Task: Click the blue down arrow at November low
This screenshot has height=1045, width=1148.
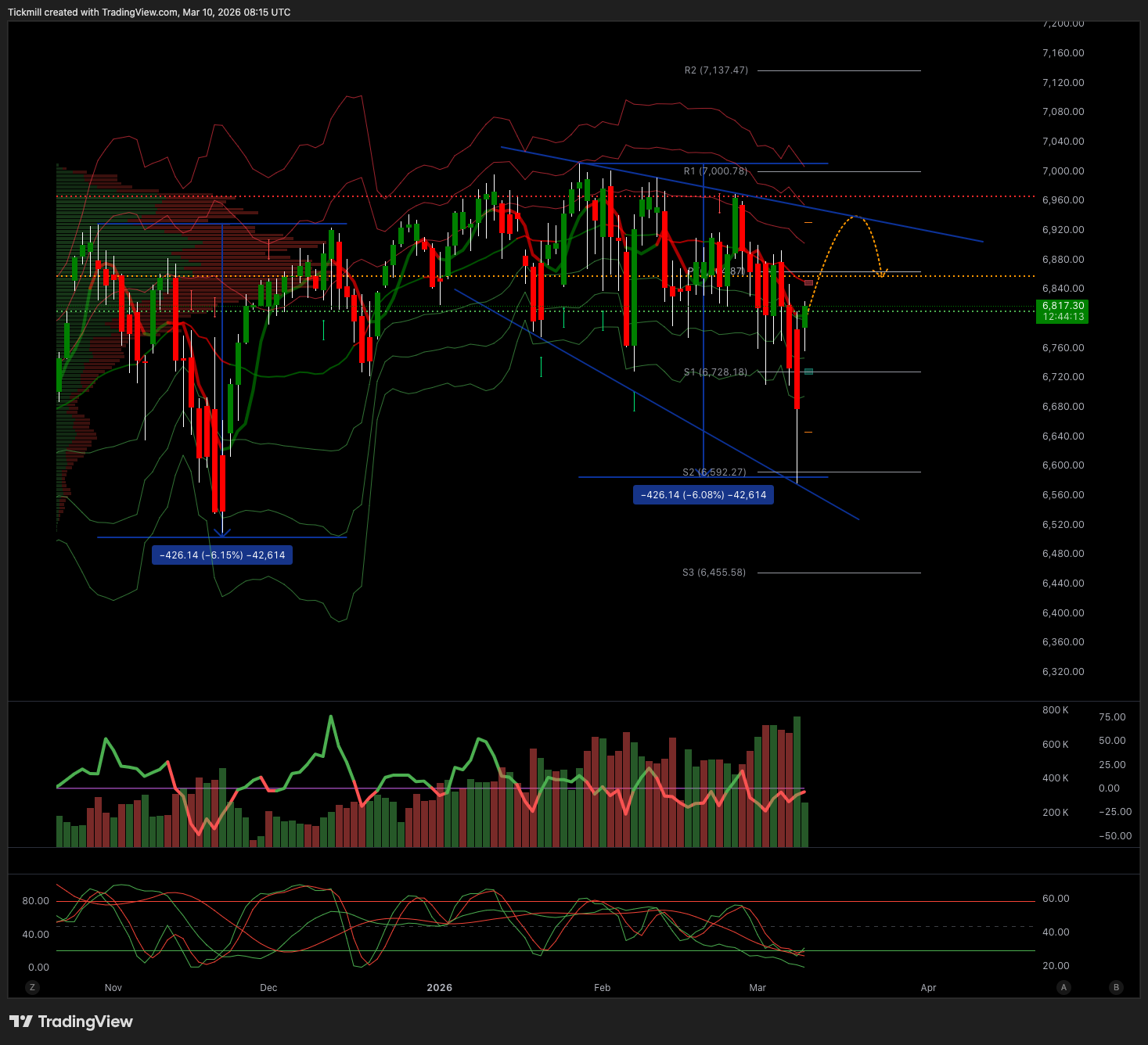Action: (223, 533)
